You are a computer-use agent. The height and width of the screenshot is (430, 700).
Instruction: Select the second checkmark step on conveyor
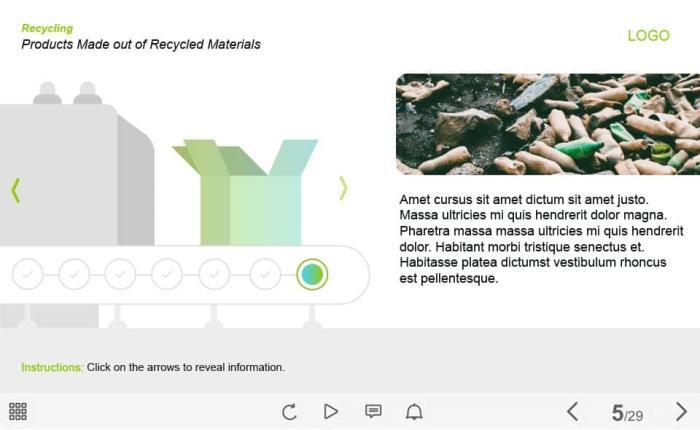tap(74, 273)
